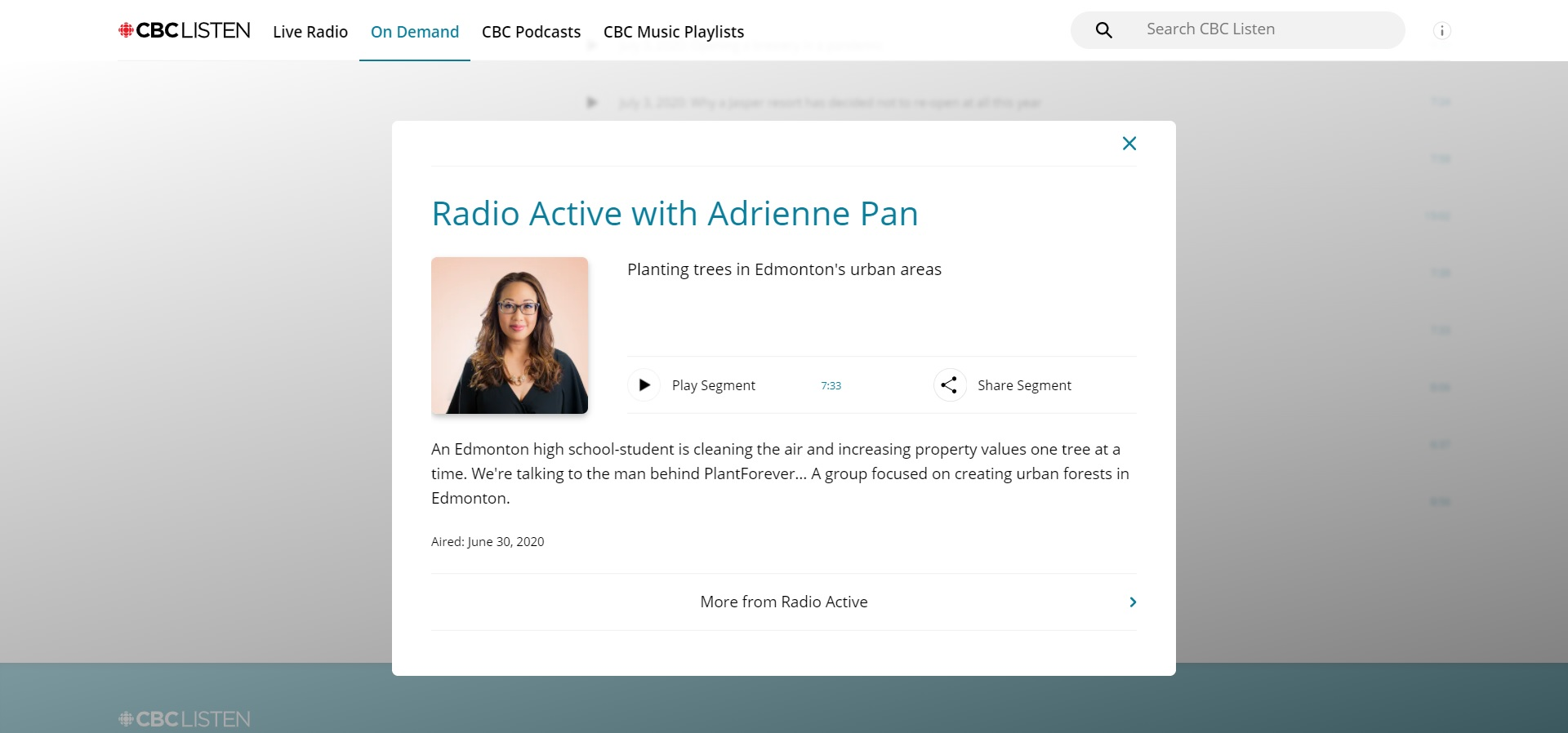
Task: Switch to the Live Radio tab
Action: pyautogui.click(x=310, y=32)
